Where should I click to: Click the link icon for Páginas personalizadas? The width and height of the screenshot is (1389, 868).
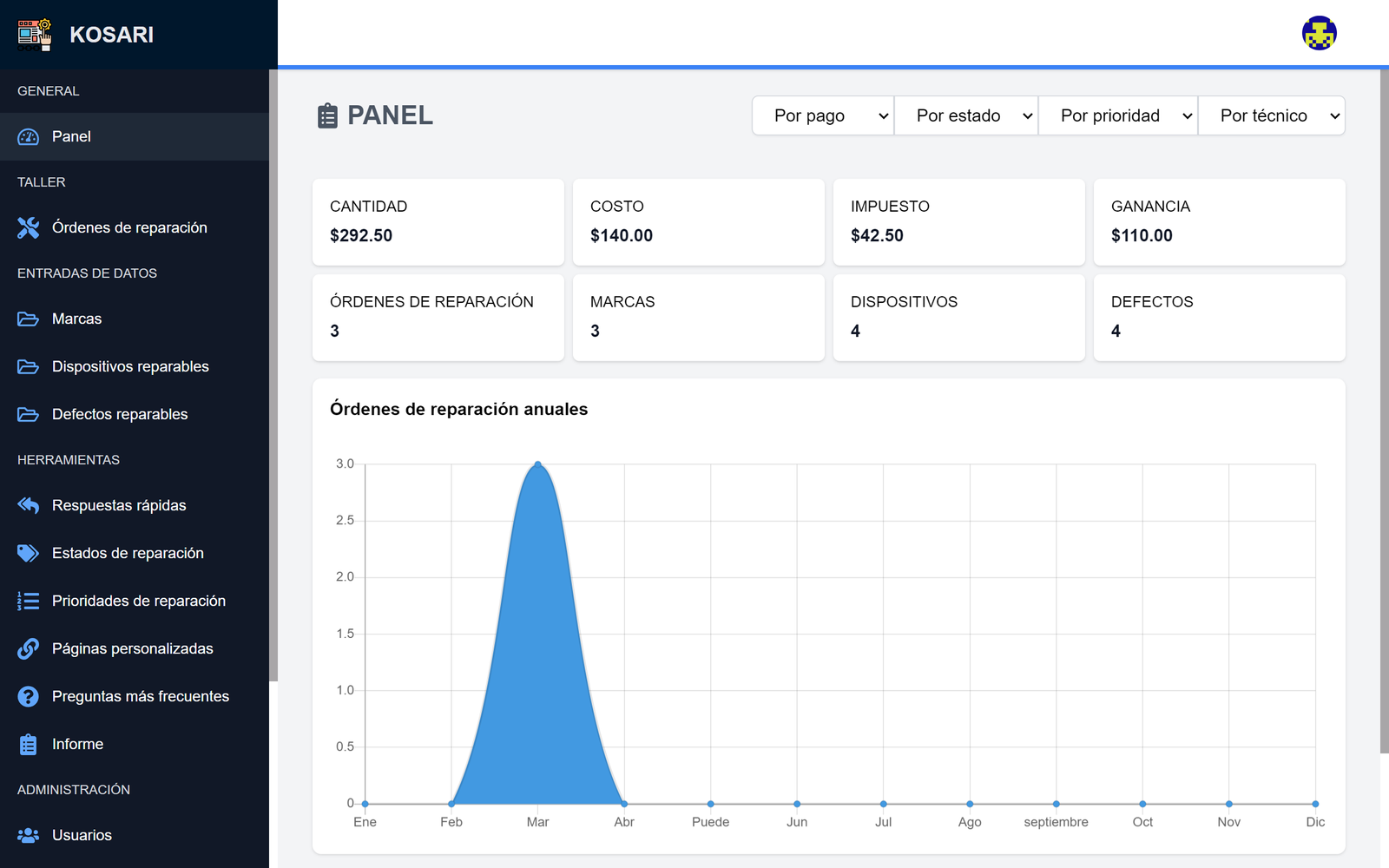pos(29,648)
